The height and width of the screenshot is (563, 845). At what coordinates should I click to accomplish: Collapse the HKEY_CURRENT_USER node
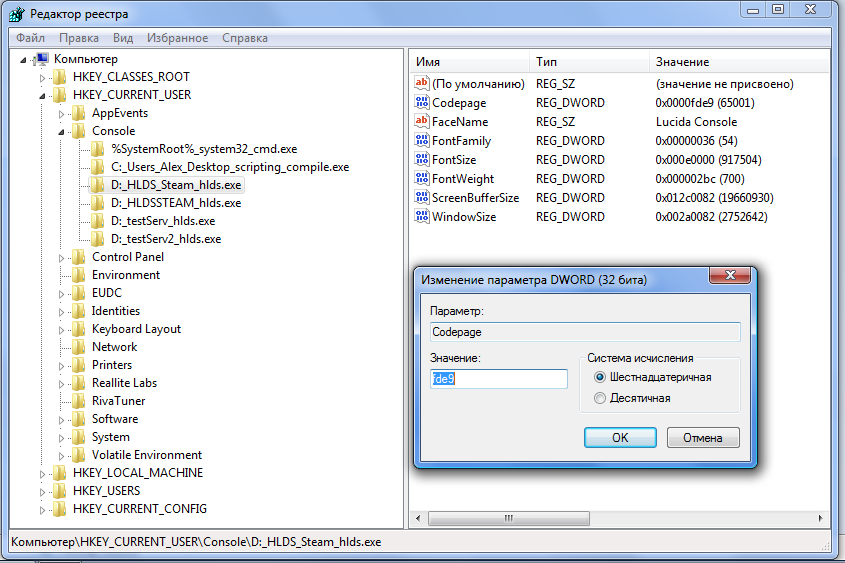click(42, 96)
